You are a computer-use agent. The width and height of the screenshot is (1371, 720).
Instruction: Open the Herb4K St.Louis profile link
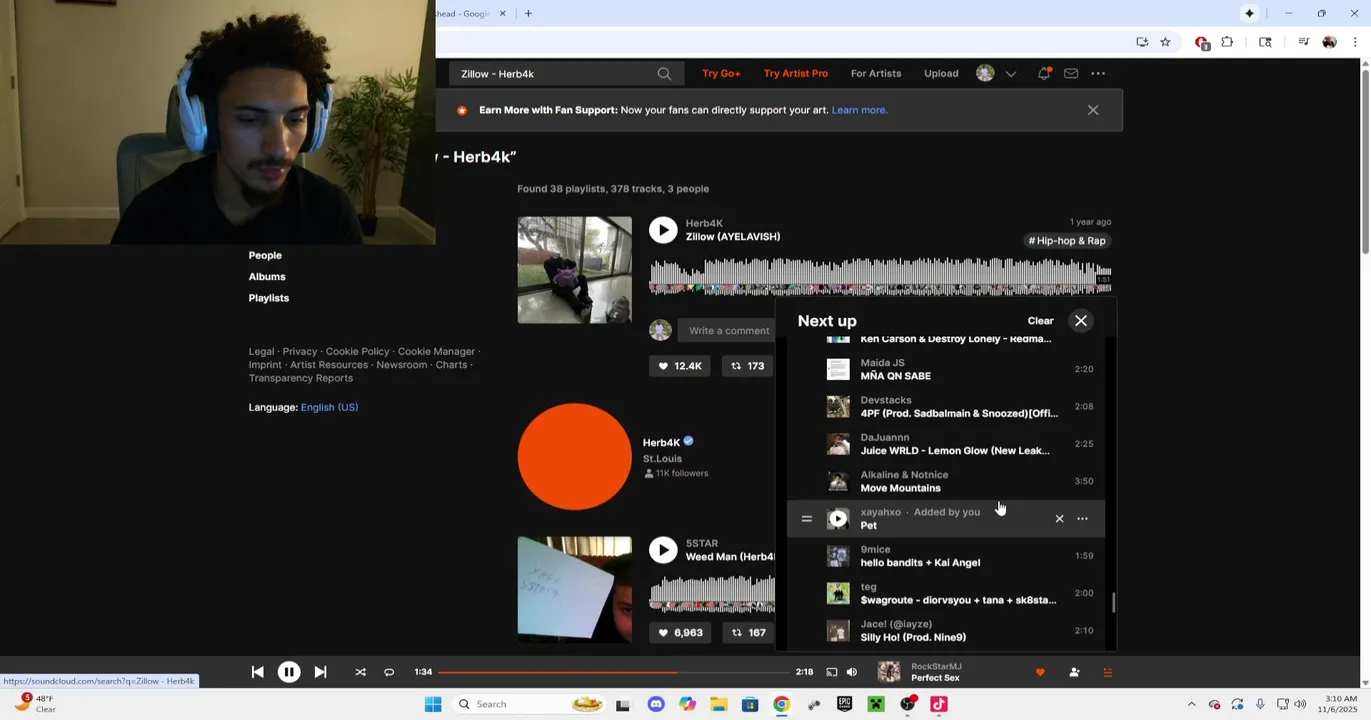pyautogui.click(x=661, y=443)
